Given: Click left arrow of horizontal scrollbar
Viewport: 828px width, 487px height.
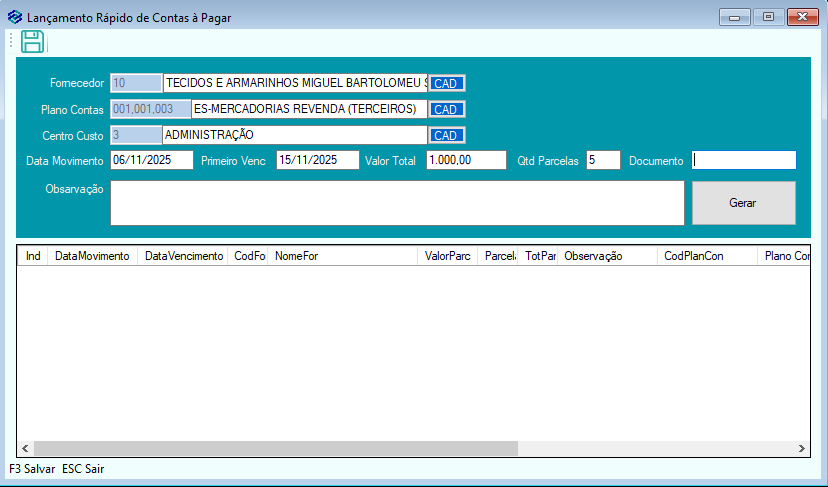Looking at the screenshot, I should (24, 449).
